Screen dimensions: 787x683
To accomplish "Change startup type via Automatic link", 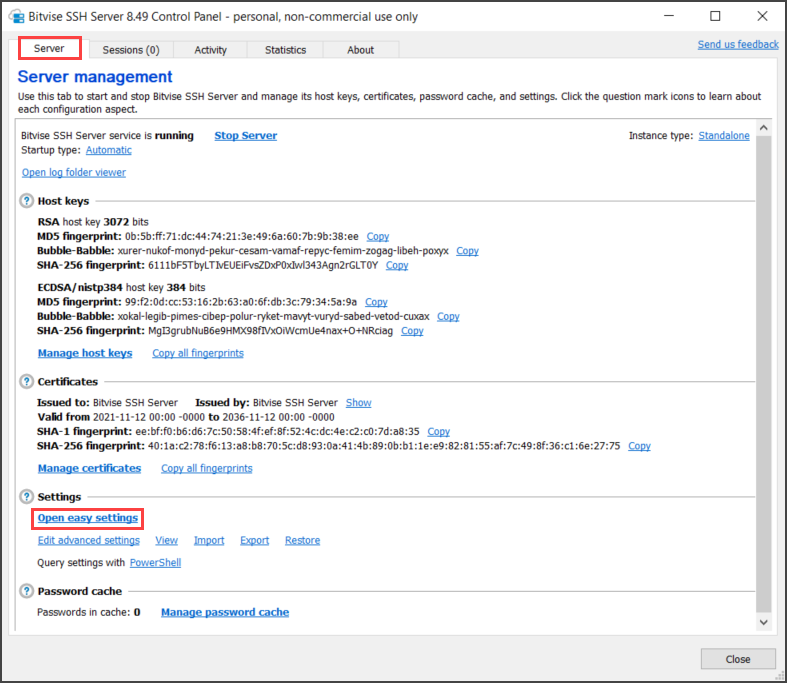I will 108,150.
